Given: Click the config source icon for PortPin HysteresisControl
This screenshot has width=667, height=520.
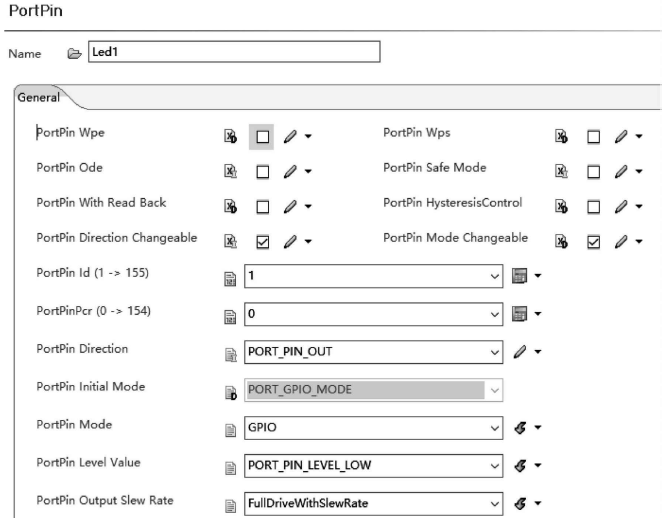Looking at the screenshot, I should 561,206.
